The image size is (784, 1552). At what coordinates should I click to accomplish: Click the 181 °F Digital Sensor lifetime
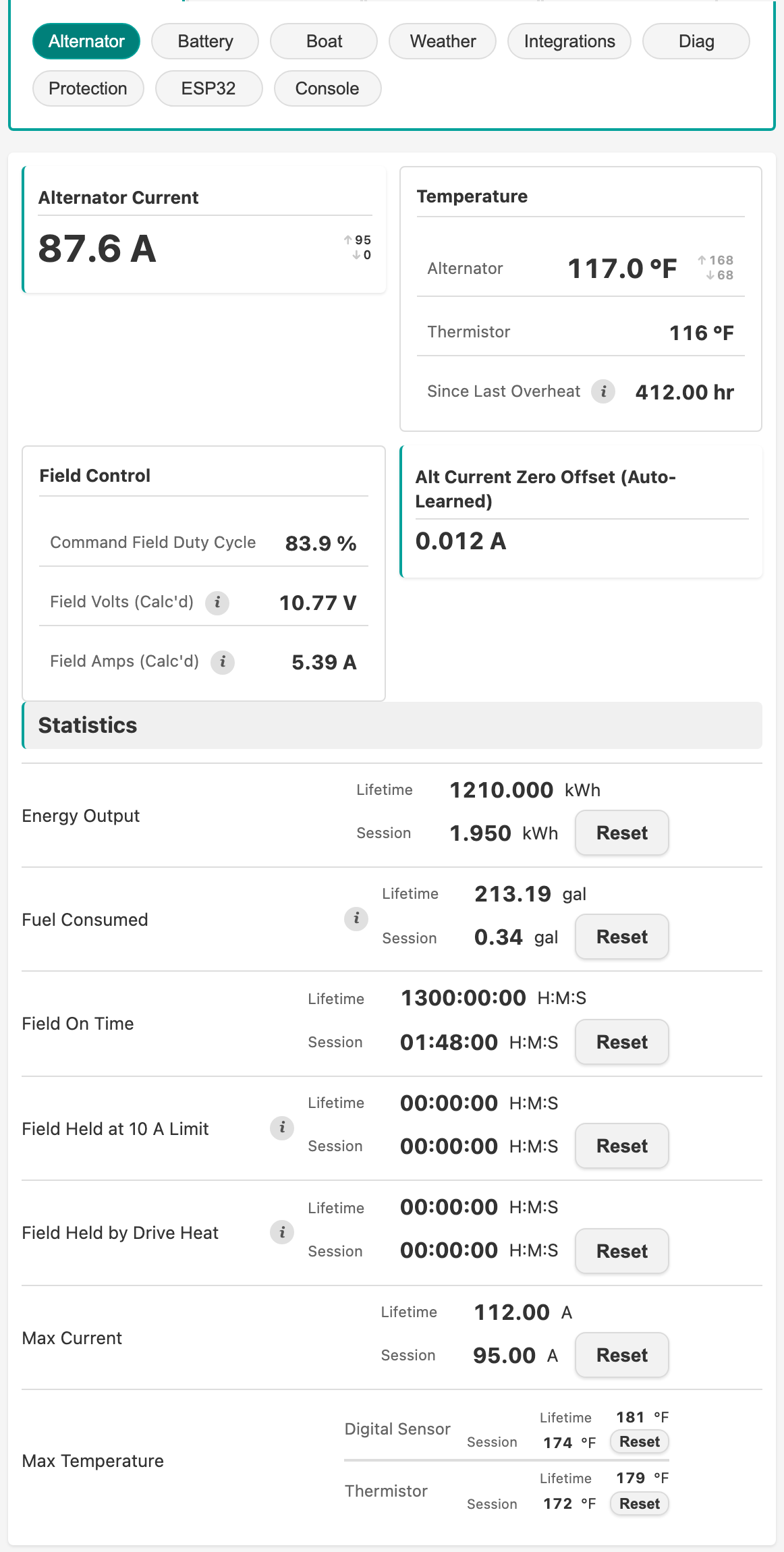642,1417
